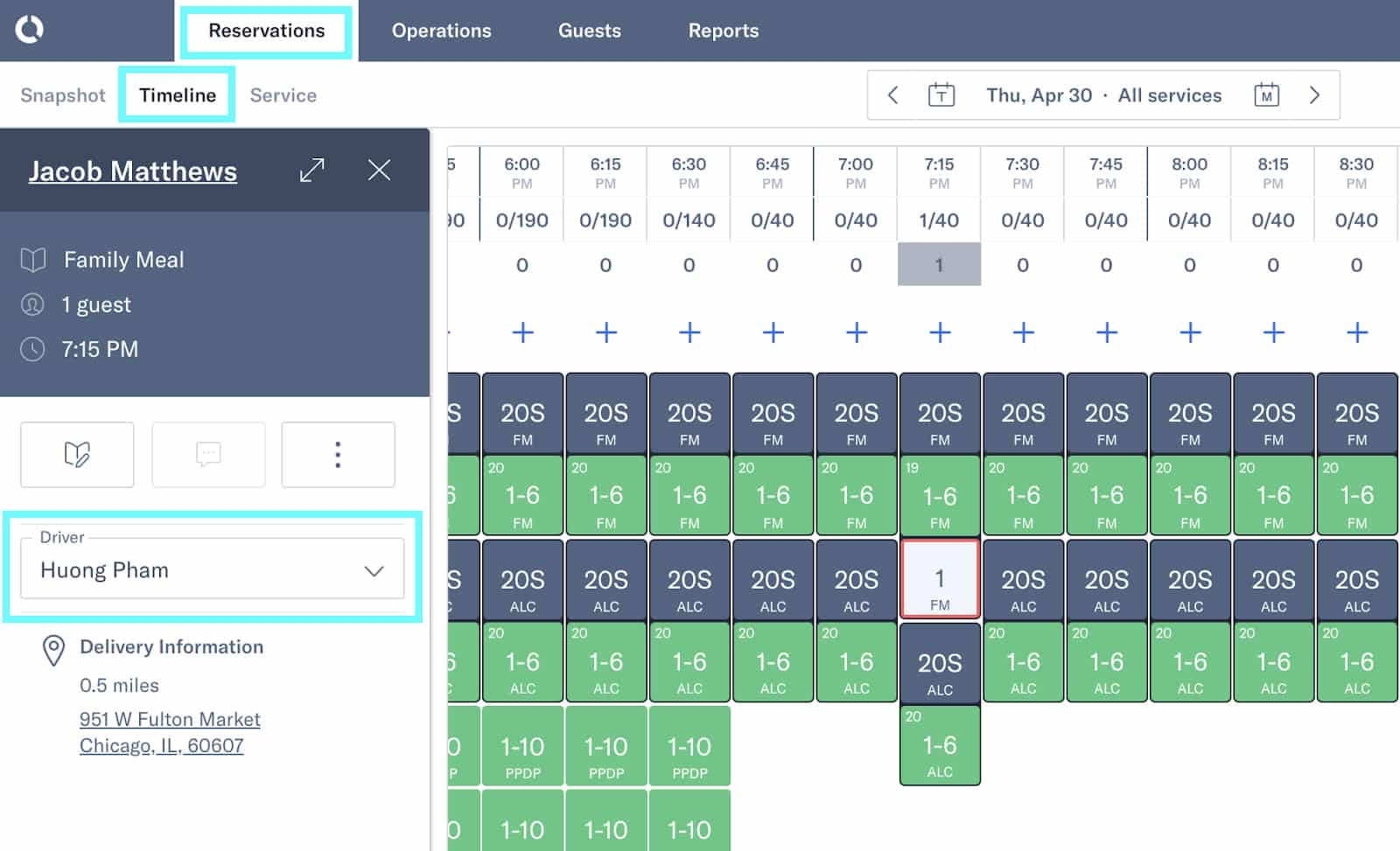Open the Jacob Matthews guest profile link

pyautogui.click(x=133, y=171)
